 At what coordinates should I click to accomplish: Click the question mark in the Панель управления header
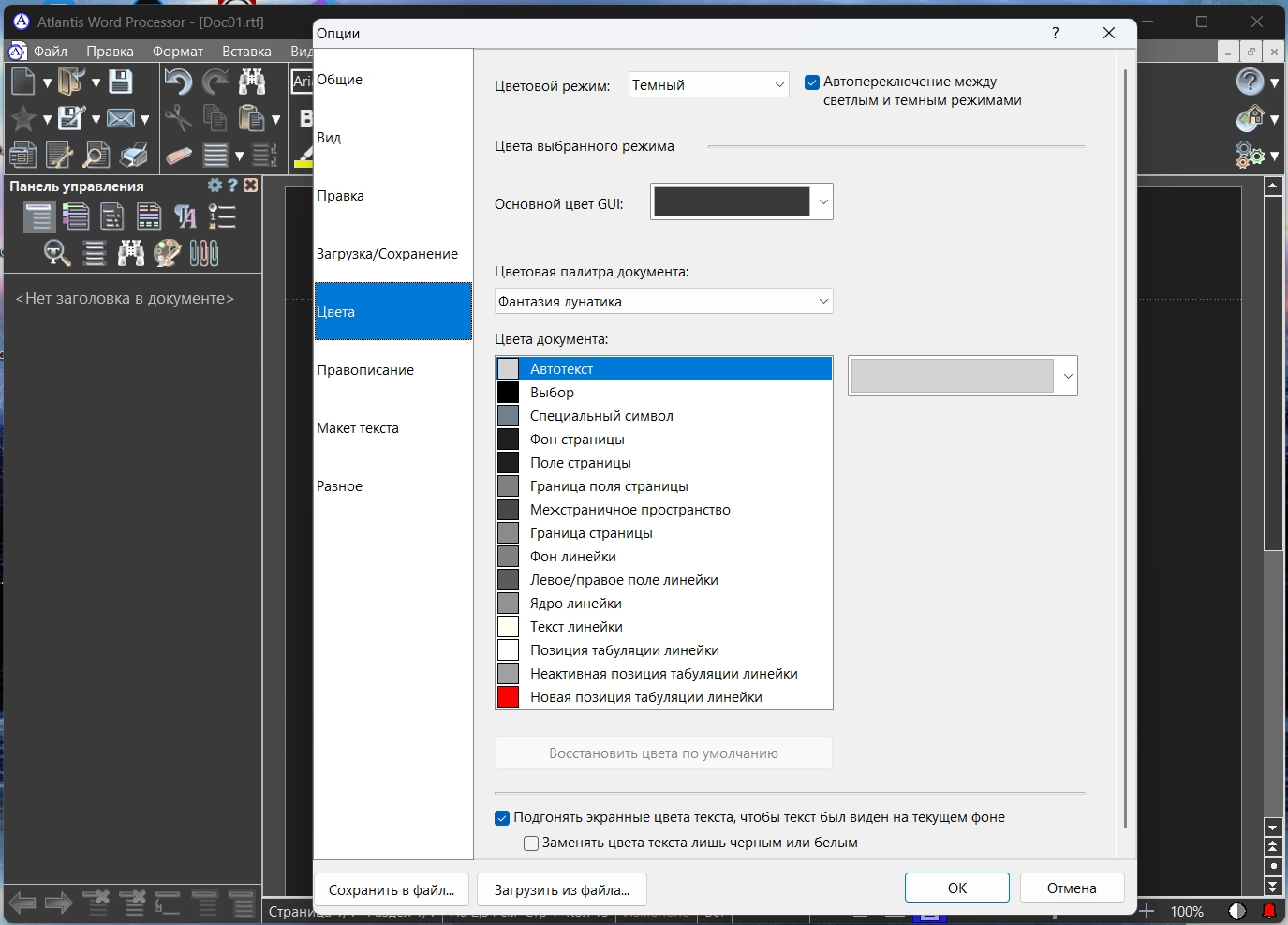(x=232, y=186)
